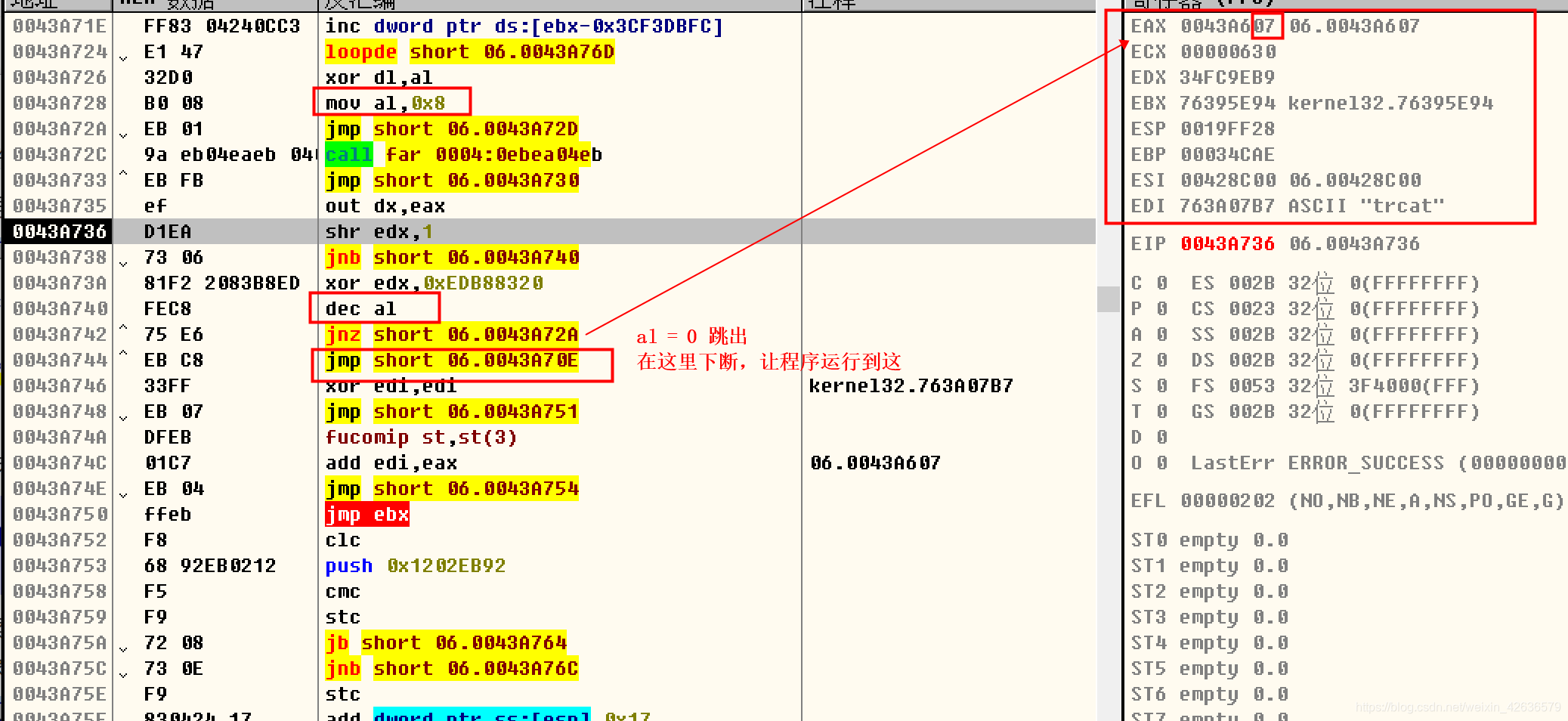This screenshot has height=721, width=1568.
Task: Click the comment kernel32.763A07B7
Action: (911, 386)
